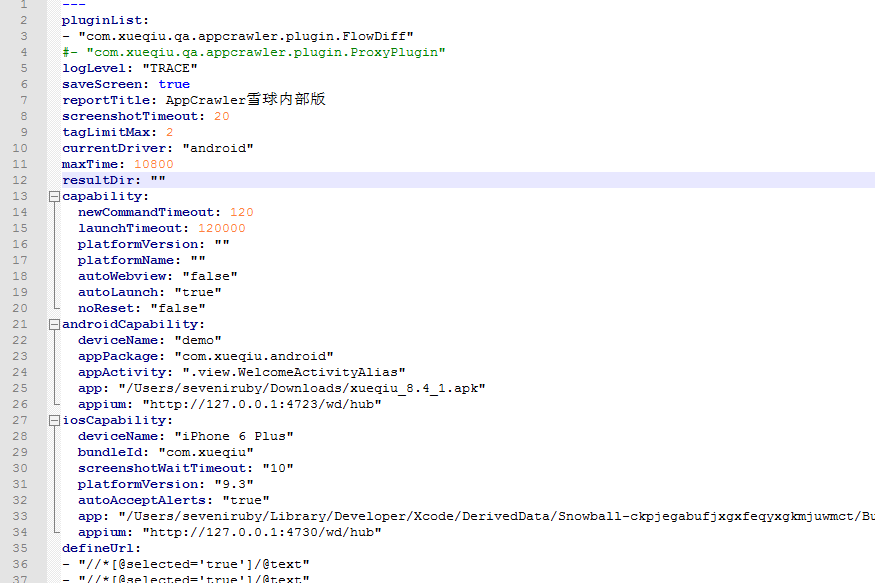
Task: Select the FlowDiff plugin string
Action: pyautogui.click(x=246, y=36)
